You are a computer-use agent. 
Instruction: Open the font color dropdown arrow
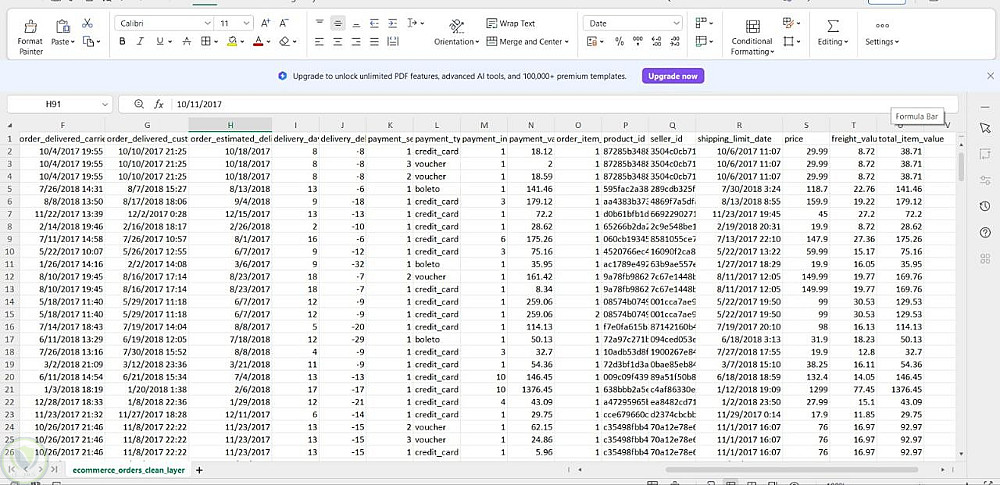click(x=268, y=42)
